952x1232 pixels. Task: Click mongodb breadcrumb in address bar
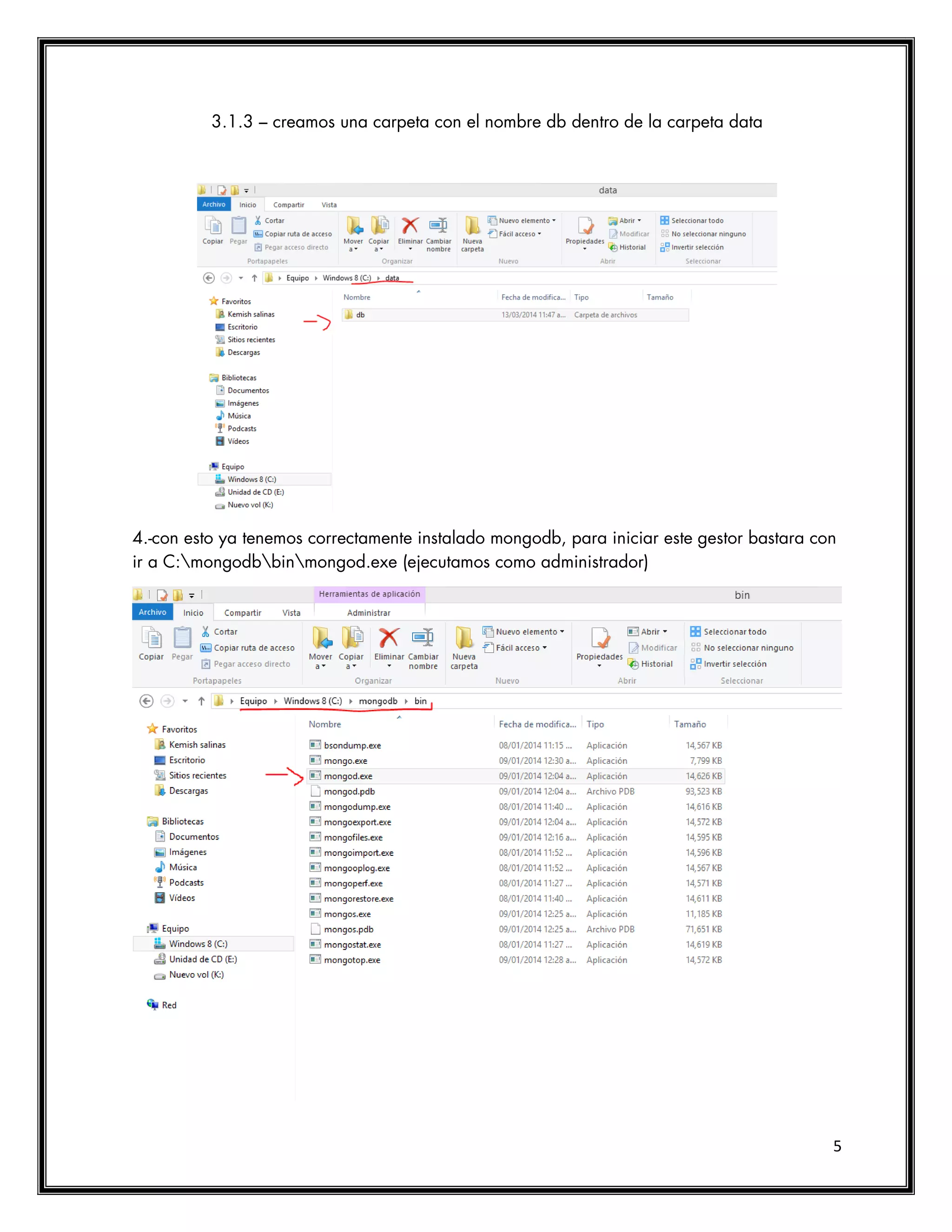[378, 701]
